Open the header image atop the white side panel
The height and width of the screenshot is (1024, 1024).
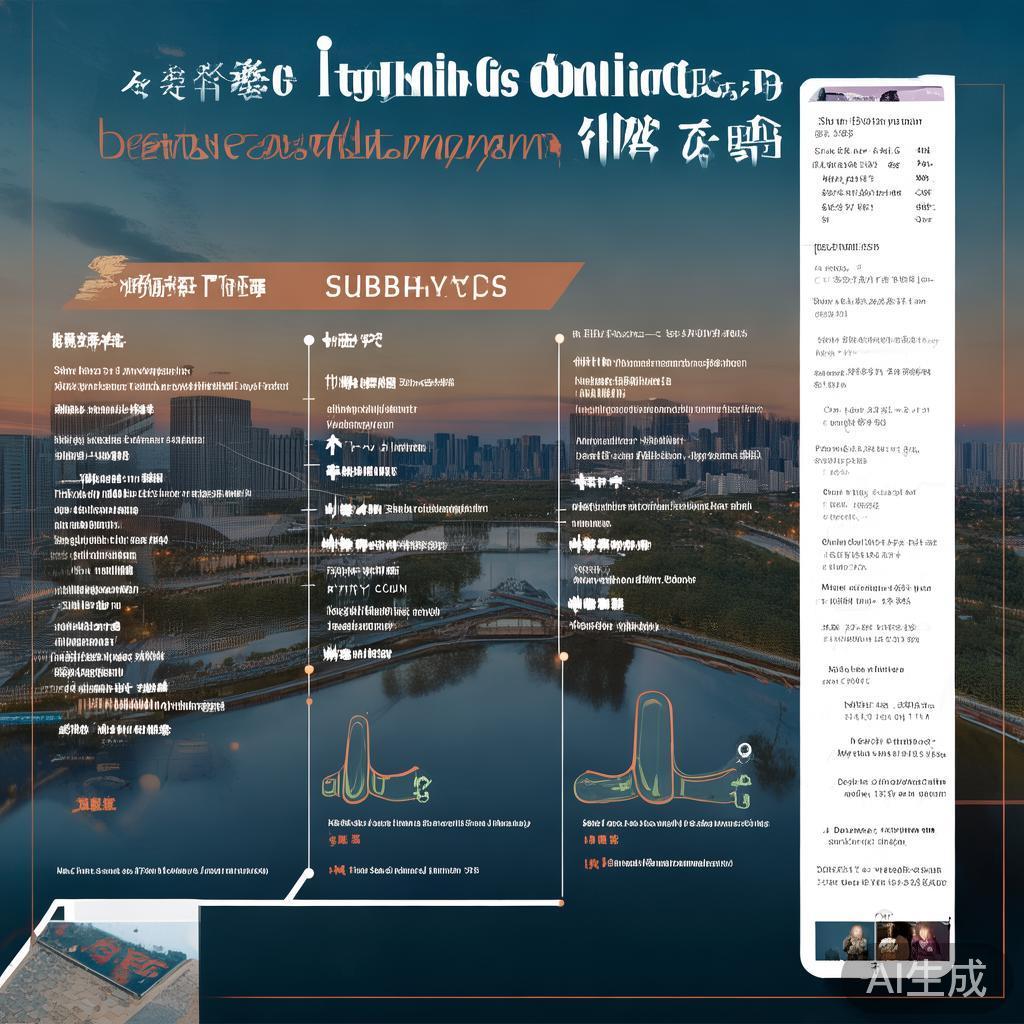click(877, 95)
